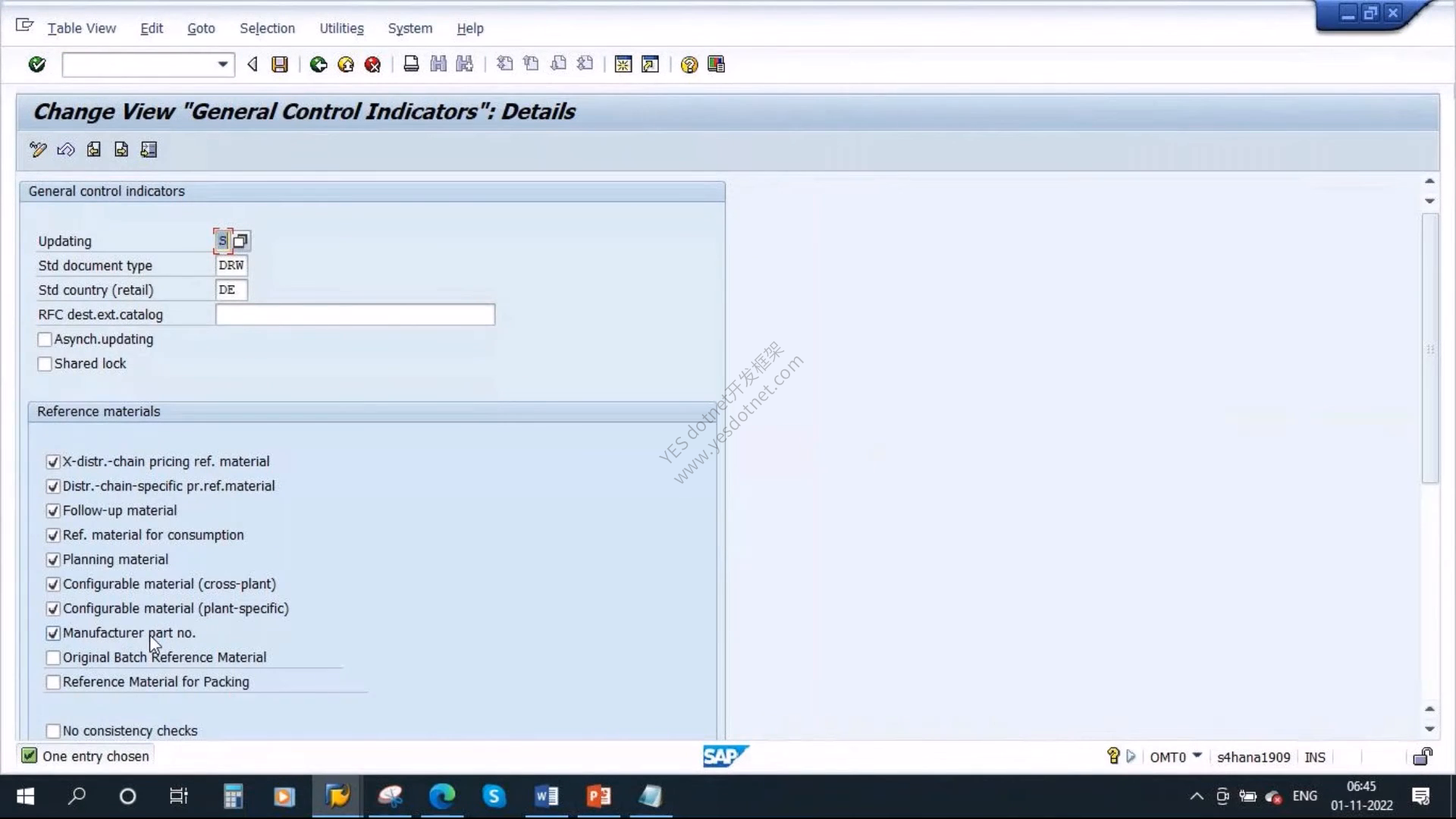Click the Print icon in toolbar

[411, 64]
